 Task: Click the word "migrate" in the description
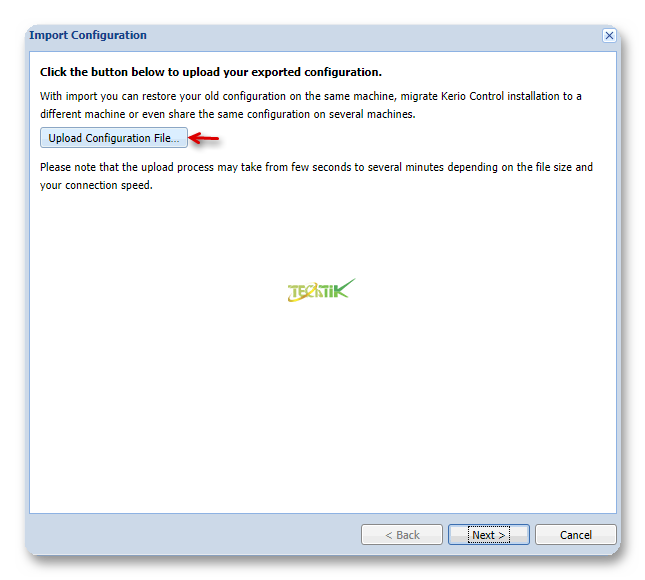tap(419, 97)
